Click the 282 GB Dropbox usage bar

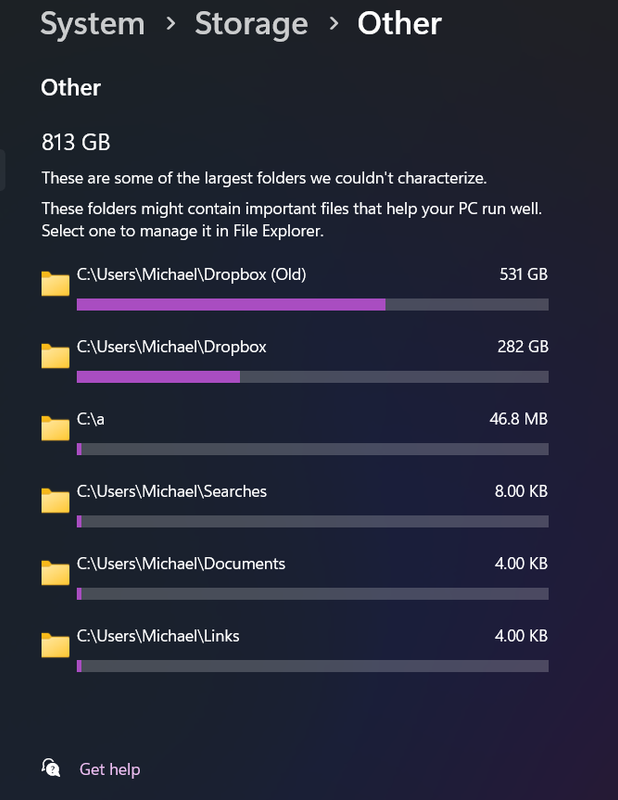[312, 376]
